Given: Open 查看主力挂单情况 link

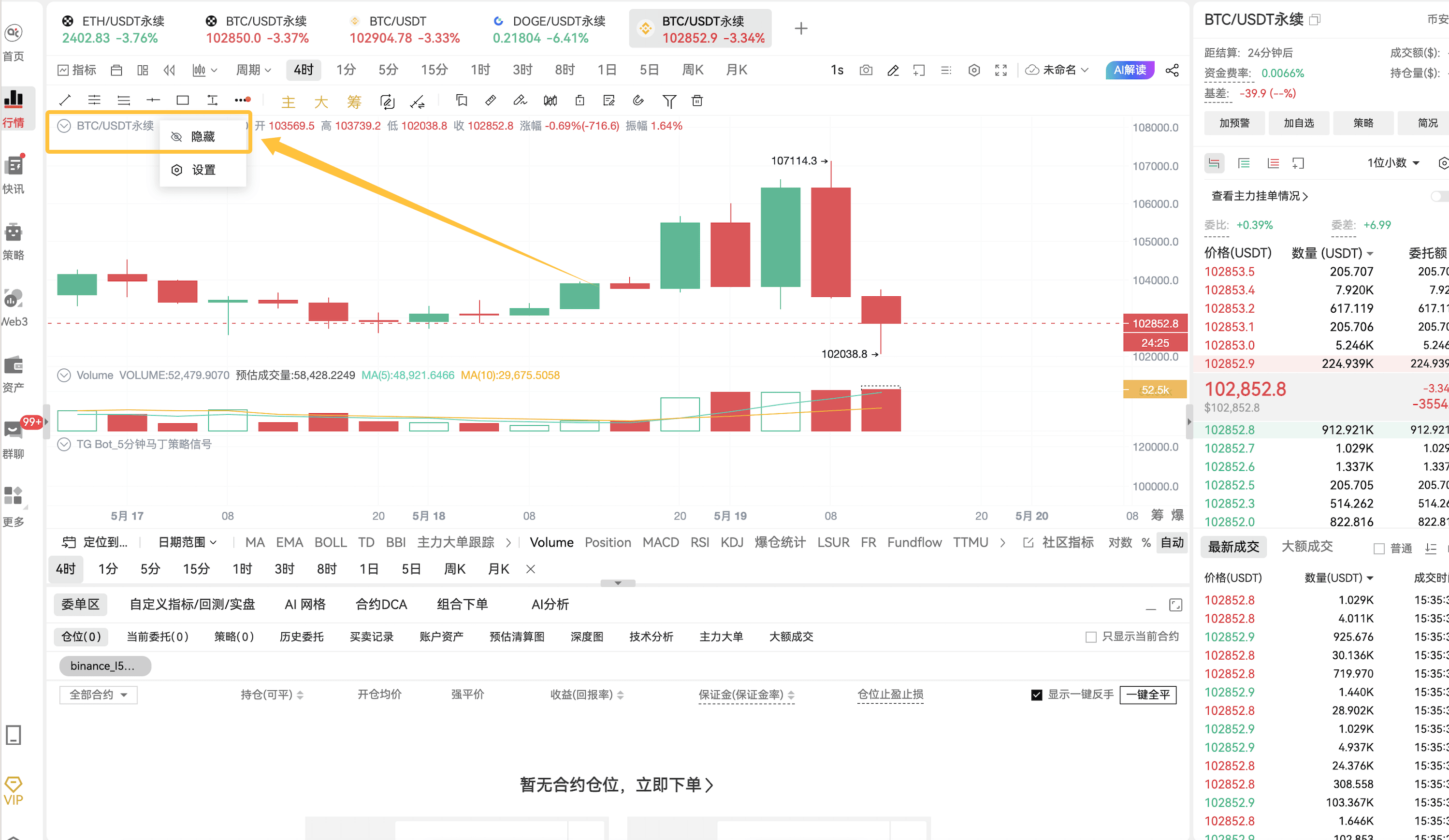Looking at the screenshot, I should [1259, 196].
